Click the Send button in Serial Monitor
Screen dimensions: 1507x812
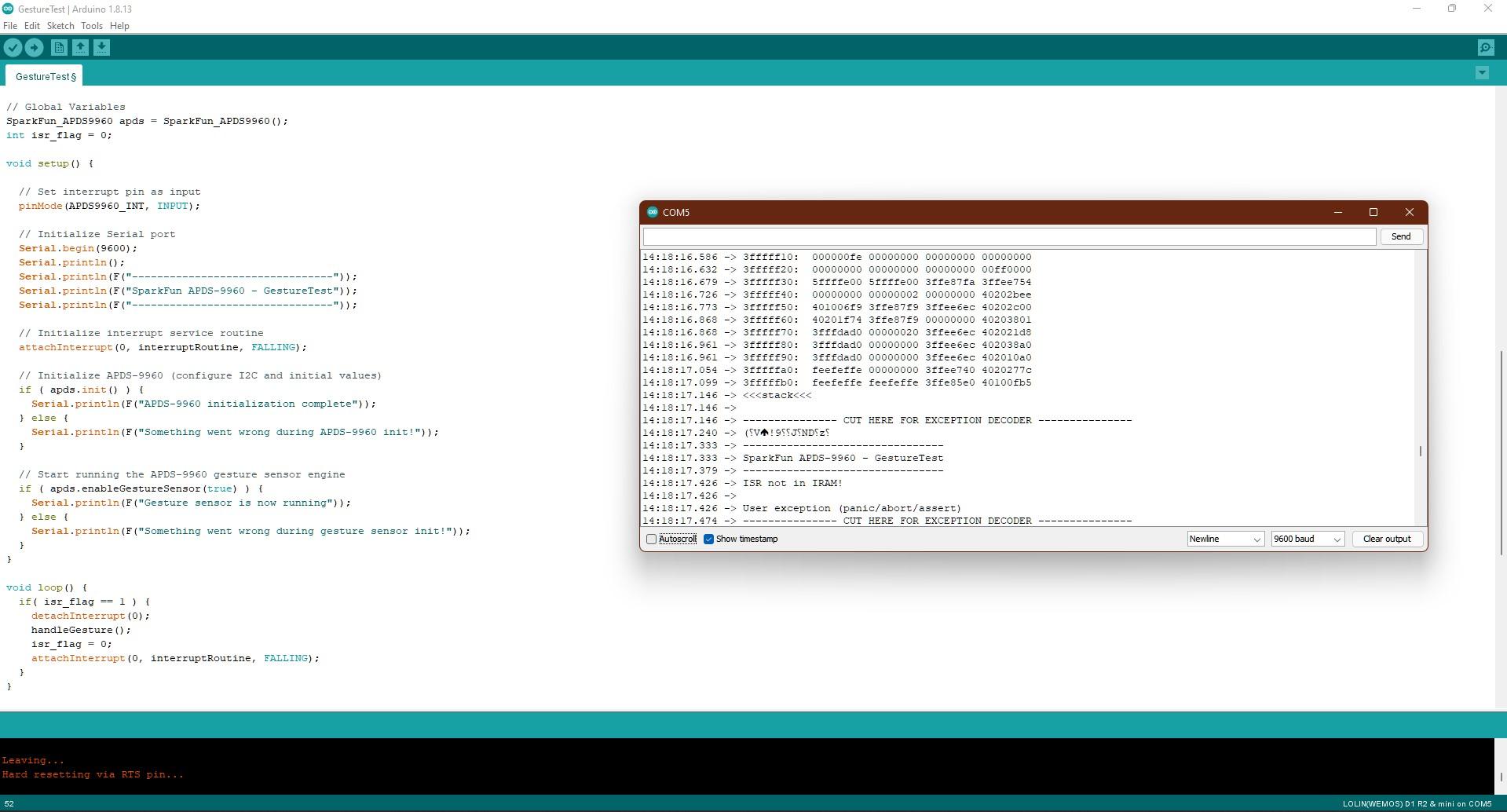(1400, 236)
